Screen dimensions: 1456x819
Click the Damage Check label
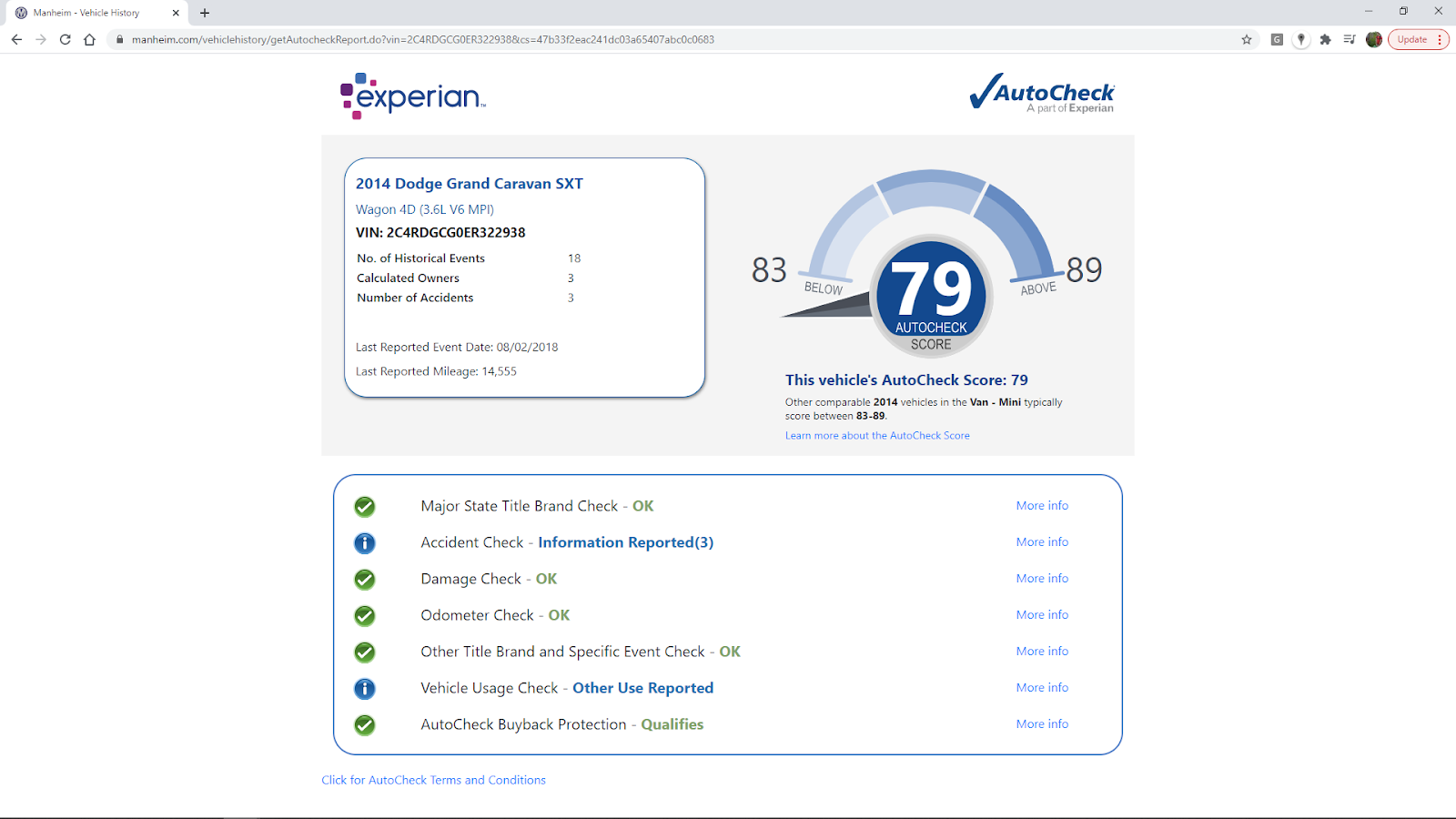pos(470,579)
